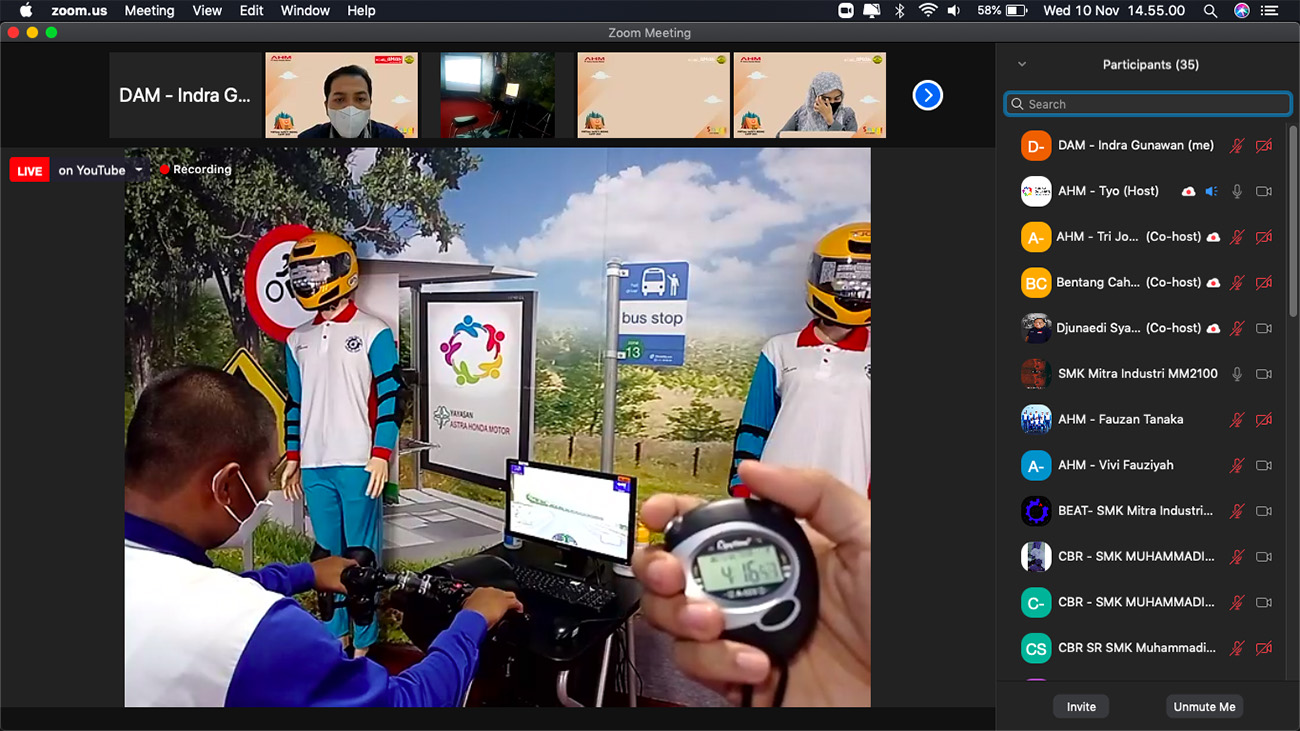The image size is (1300, 731).
Task: Open the LIVE on YouTube dropdown
Action: pos(139,170)
